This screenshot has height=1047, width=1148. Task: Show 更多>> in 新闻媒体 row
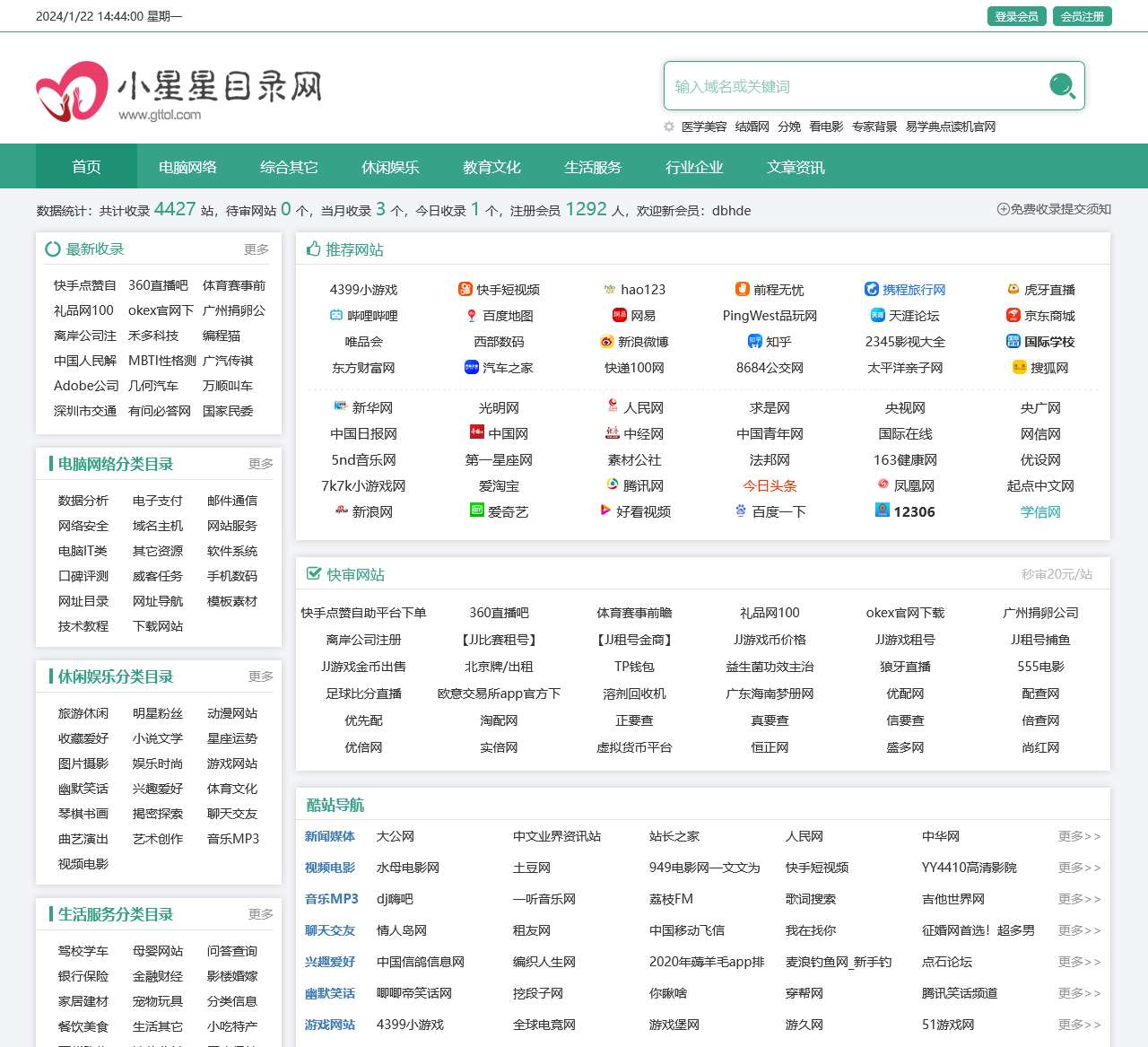(x=1079, y=836)
